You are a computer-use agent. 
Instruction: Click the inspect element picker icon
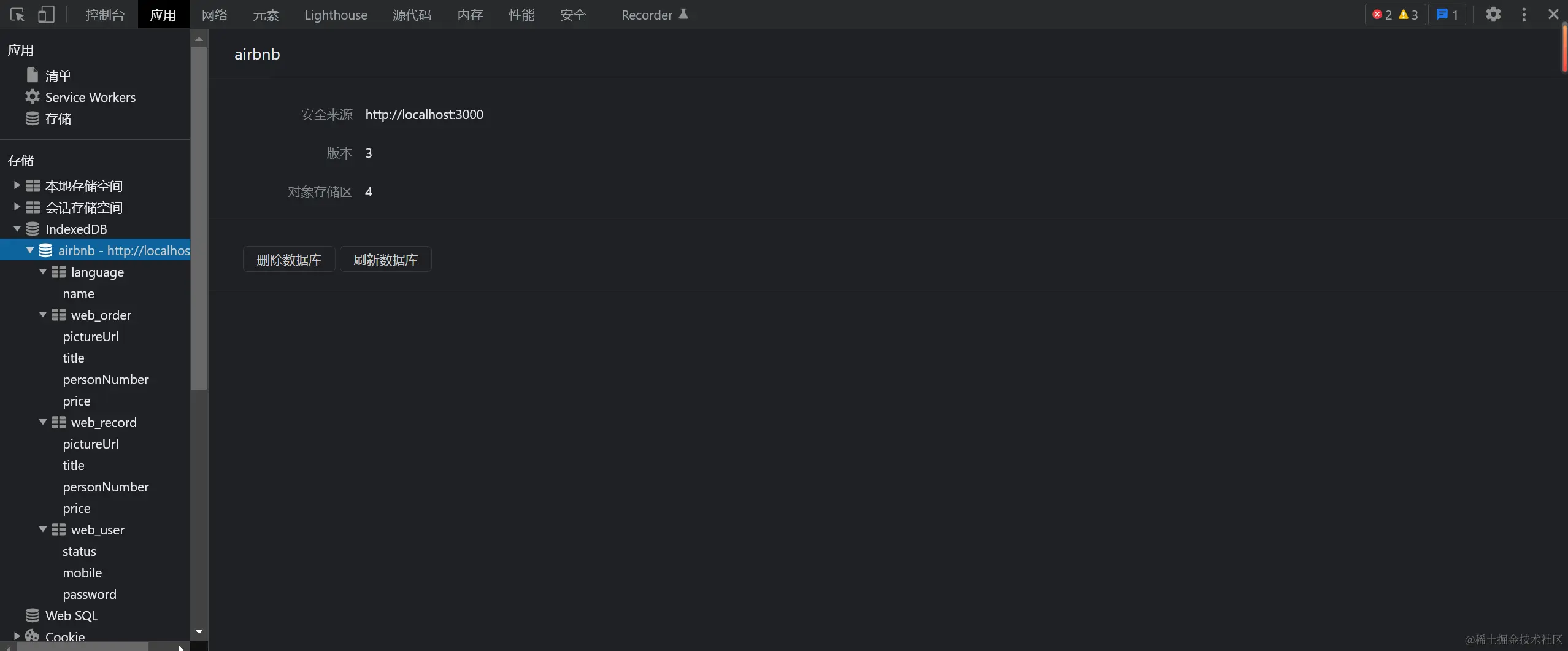(x=17, y=15)
